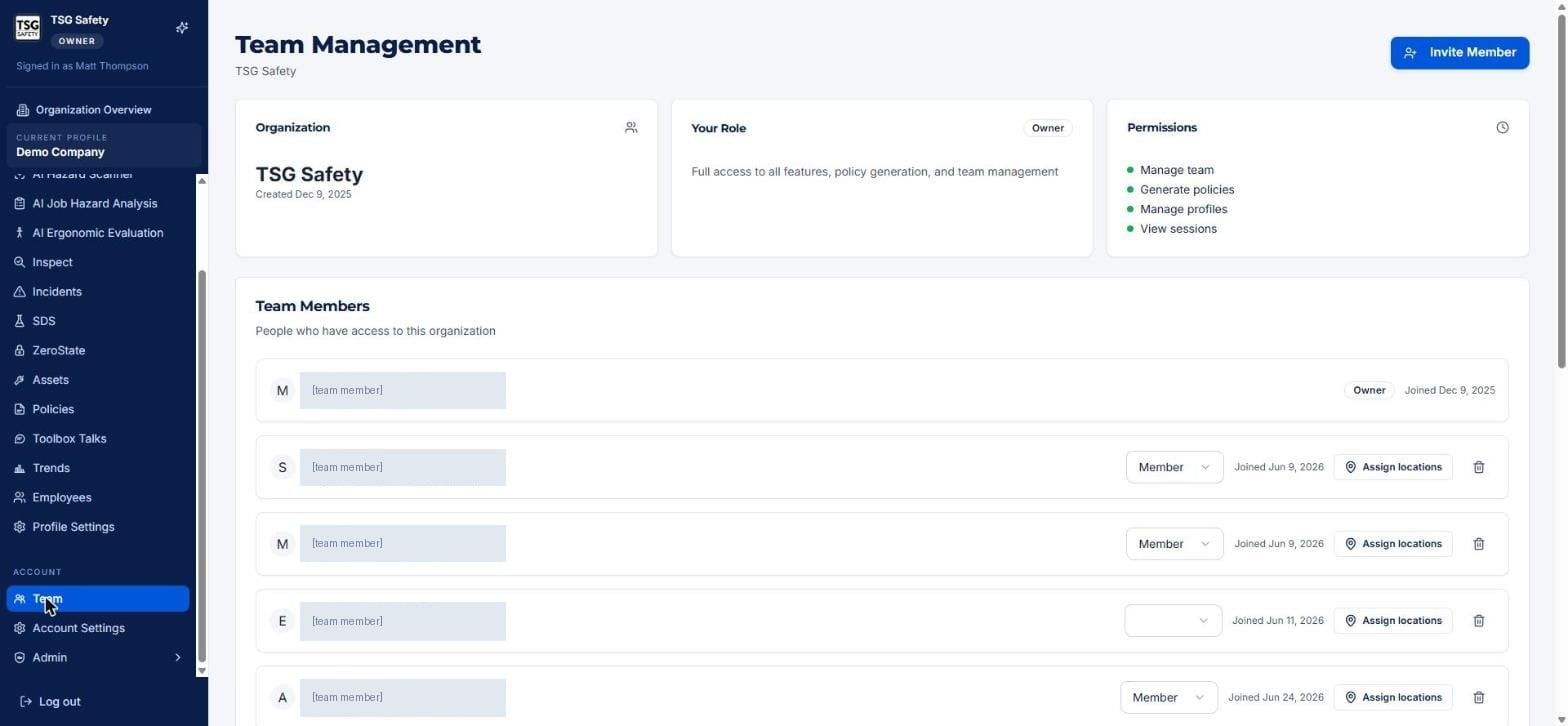Click the Employees people icon
Screen dimensions: 1568x726
(20, 498)
